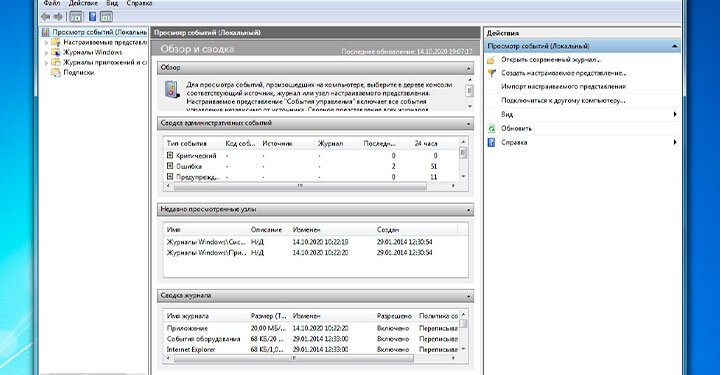
Task: Sort by the Изменен column in recent nodes
Action: tap(306, 229)
